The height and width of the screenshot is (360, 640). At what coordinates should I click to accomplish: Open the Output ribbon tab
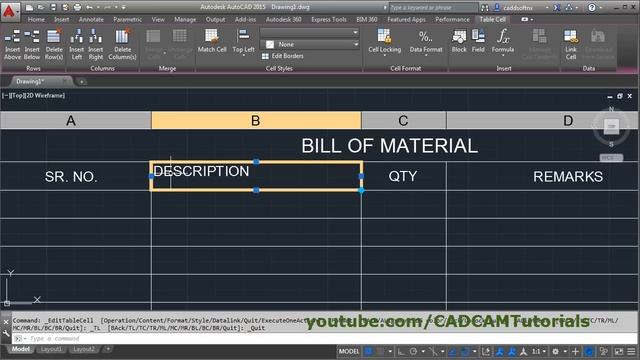[x=215, y=19]
